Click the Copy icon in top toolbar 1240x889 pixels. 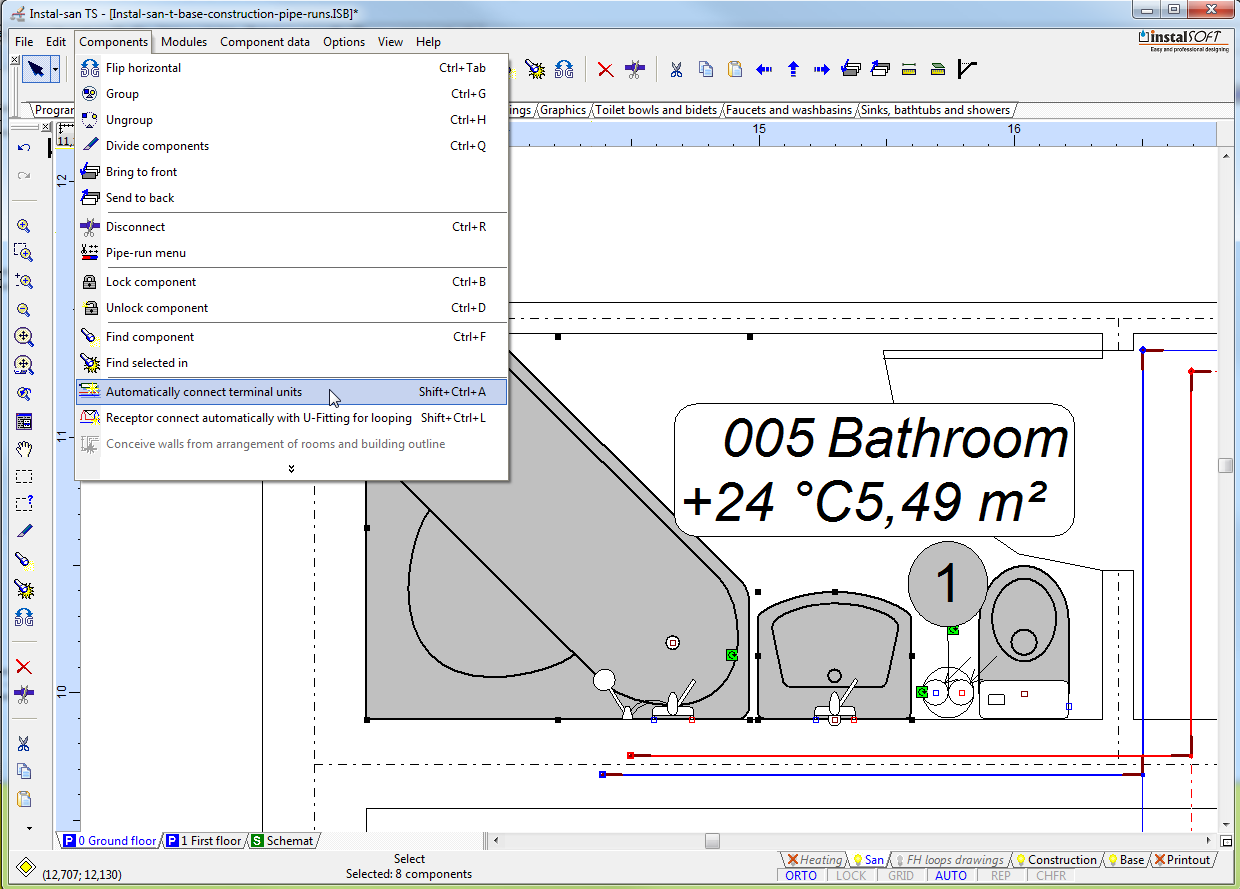(706, 69)
